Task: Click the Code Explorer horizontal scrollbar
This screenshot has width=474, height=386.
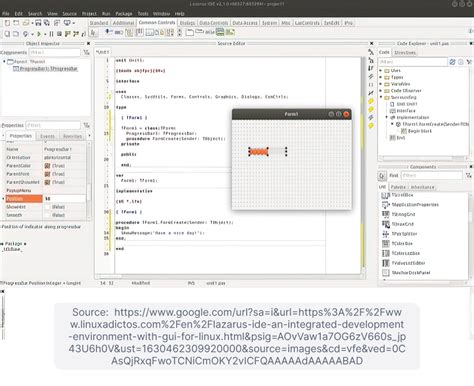Action: (423, 158)
